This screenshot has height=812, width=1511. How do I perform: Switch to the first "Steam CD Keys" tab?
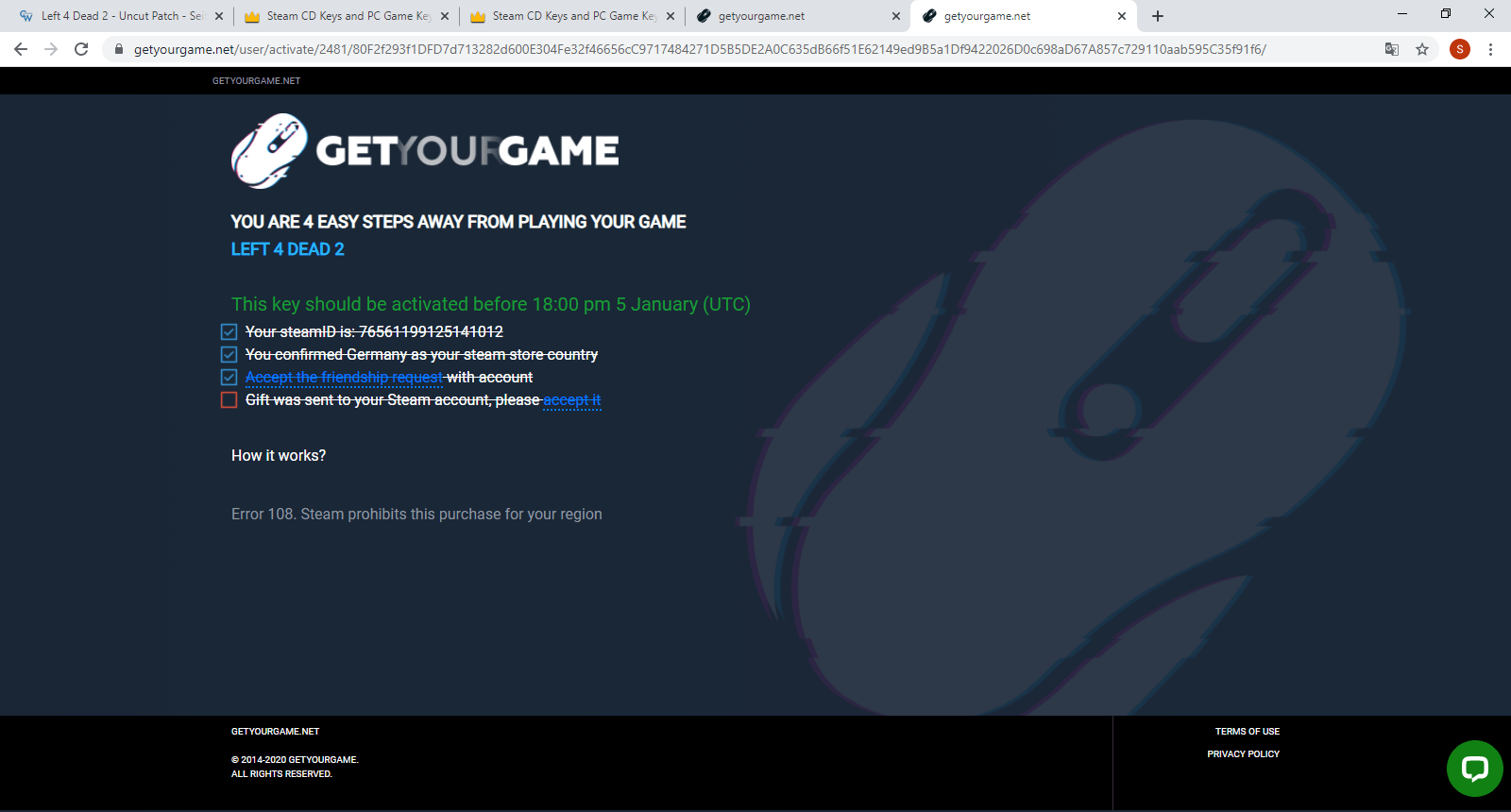(x=346, y=16)
